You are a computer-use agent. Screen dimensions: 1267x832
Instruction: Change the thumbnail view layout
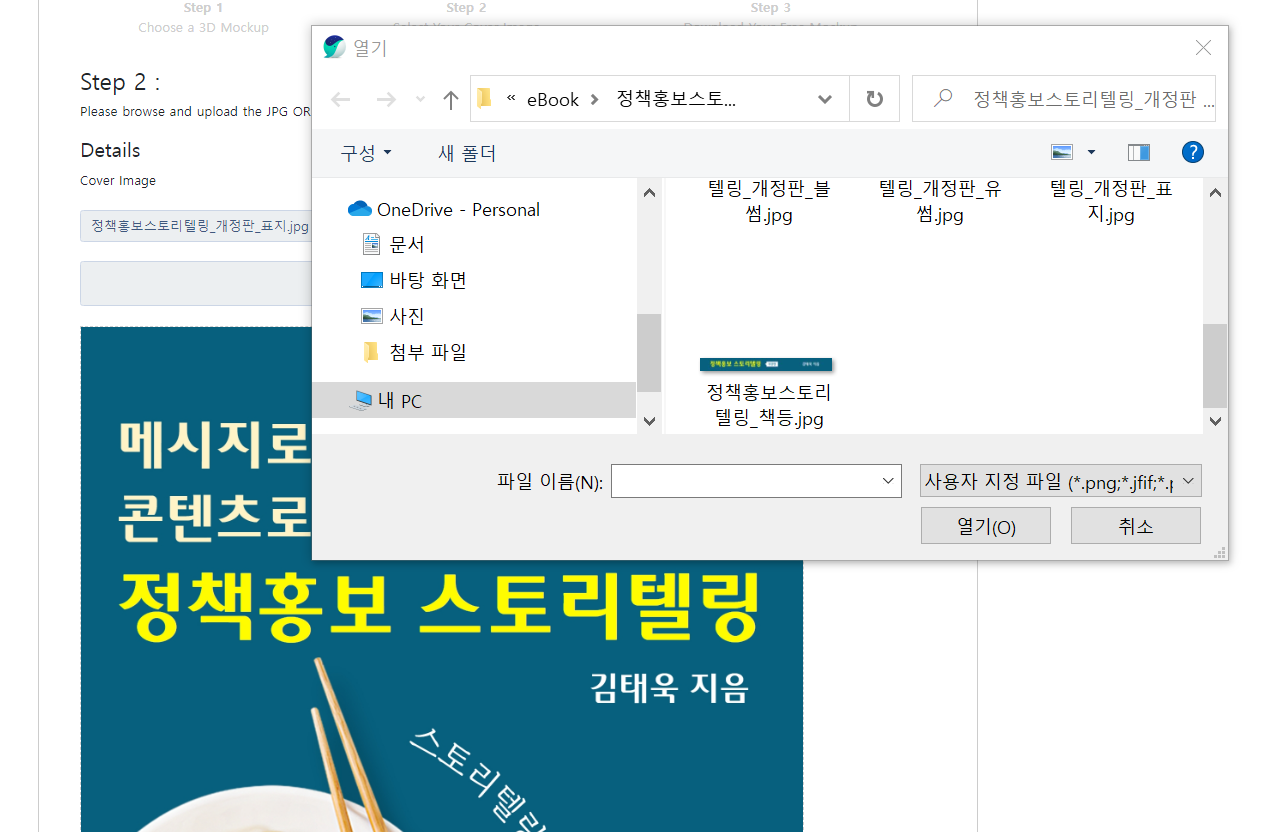1063,152
